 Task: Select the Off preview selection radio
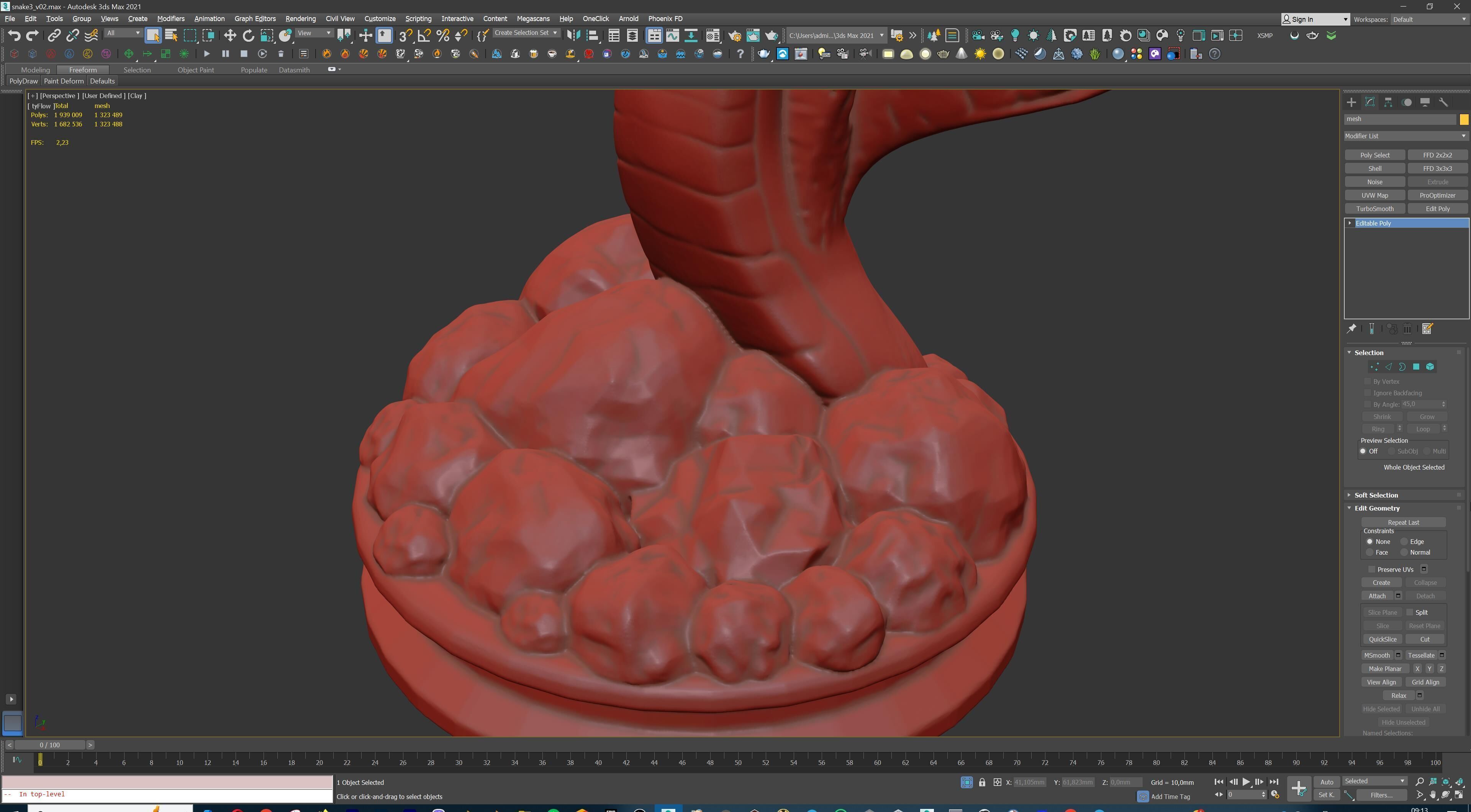(x=1363, y=451)
